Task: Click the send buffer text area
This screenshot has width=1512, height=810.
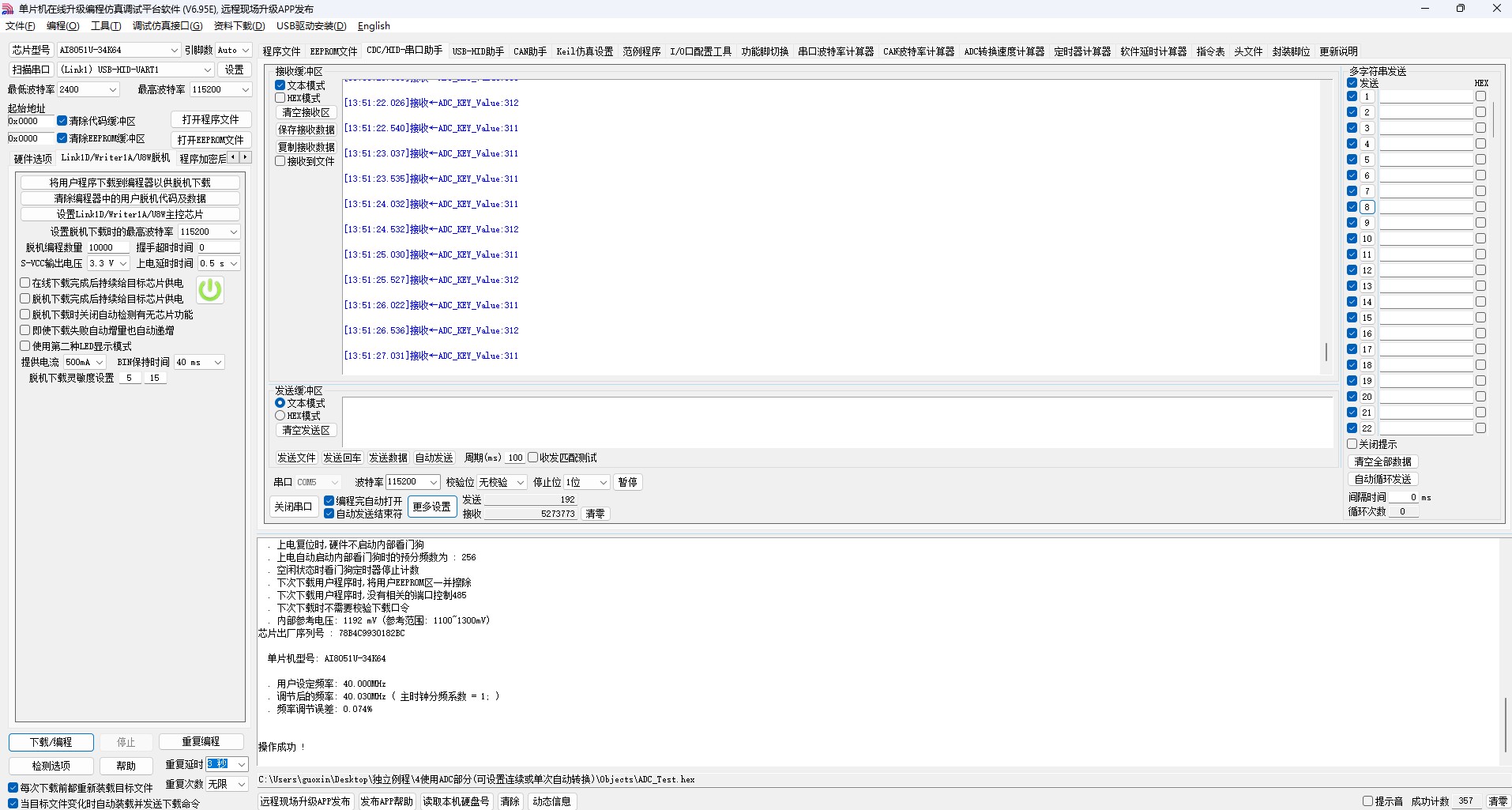Action: pos(837,422)
